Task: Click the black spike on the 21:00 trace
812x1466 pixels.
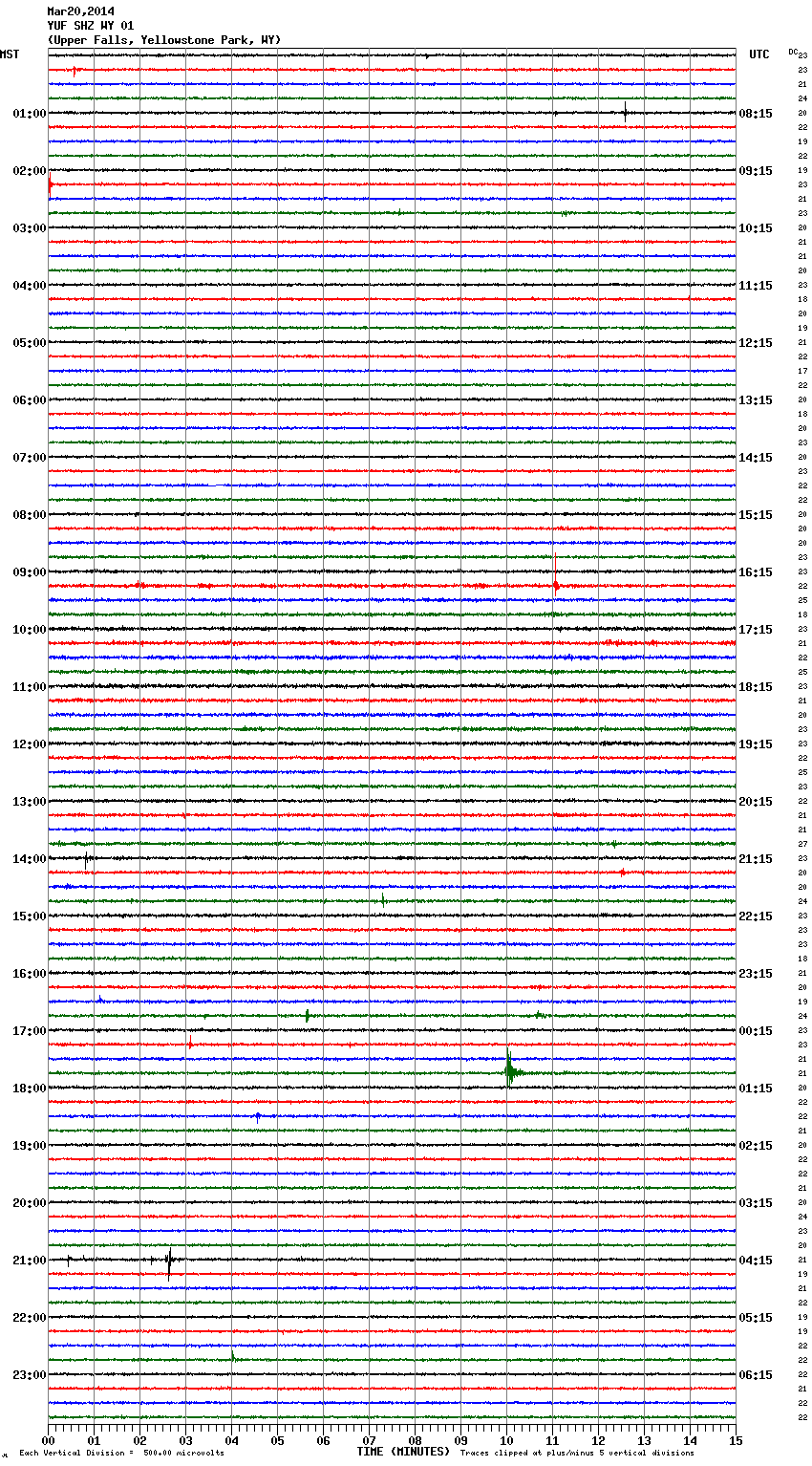Action: tap(169, 1261)
